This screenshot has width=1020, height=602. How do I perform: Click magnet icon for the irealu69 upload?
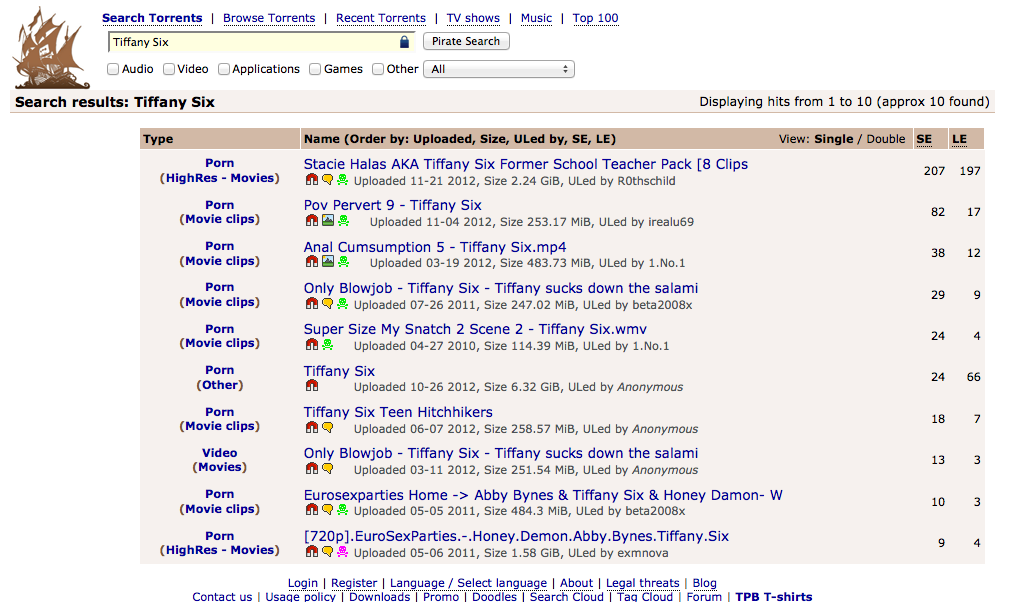click(312, 221)
